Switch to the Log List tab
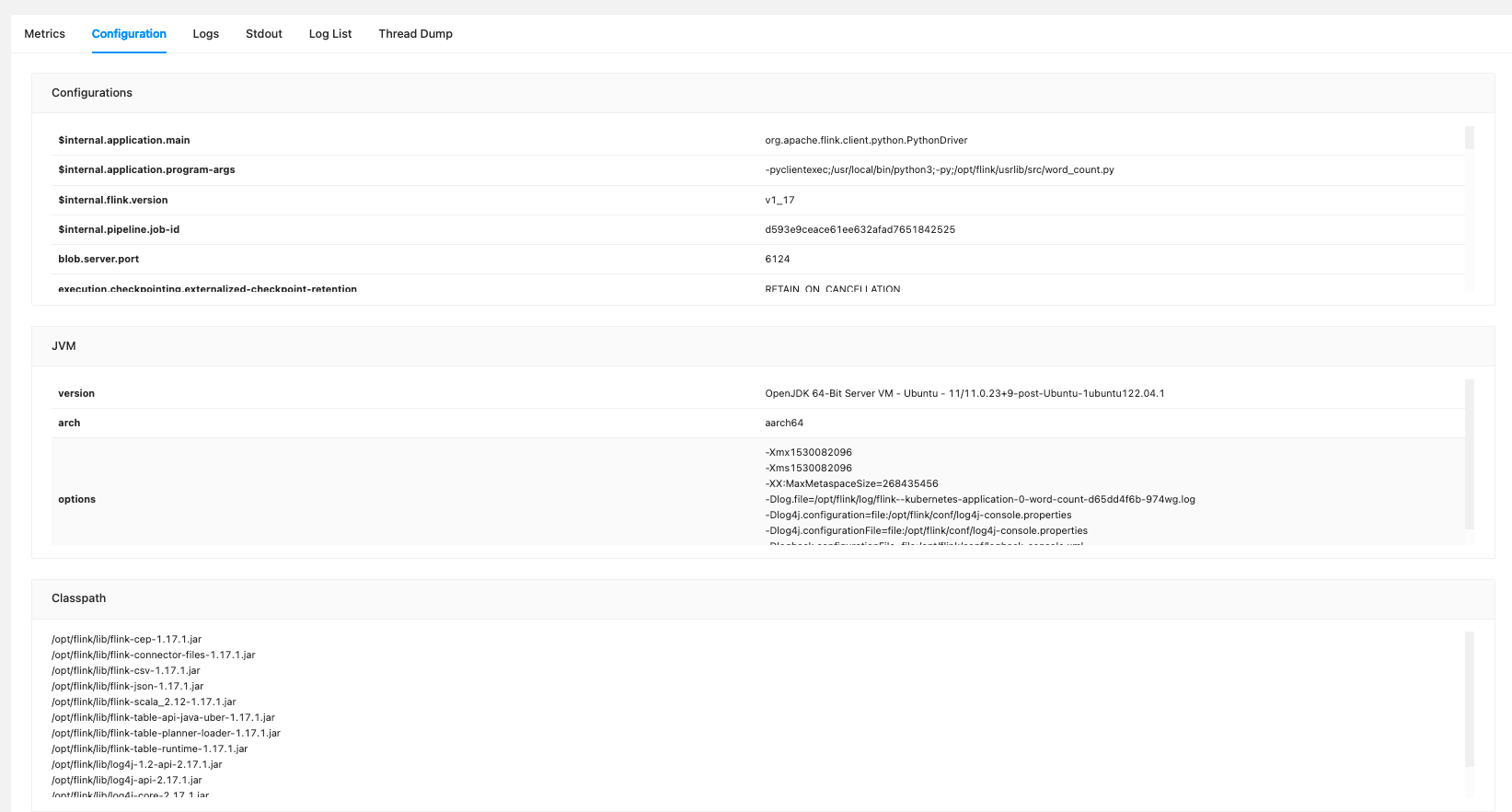 coord(330,34)
